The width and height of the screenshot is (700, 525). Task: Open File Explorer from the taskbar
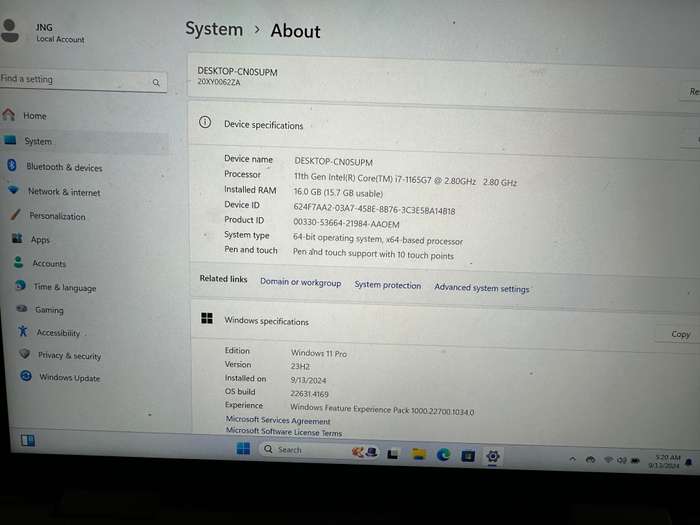(419, 454)
